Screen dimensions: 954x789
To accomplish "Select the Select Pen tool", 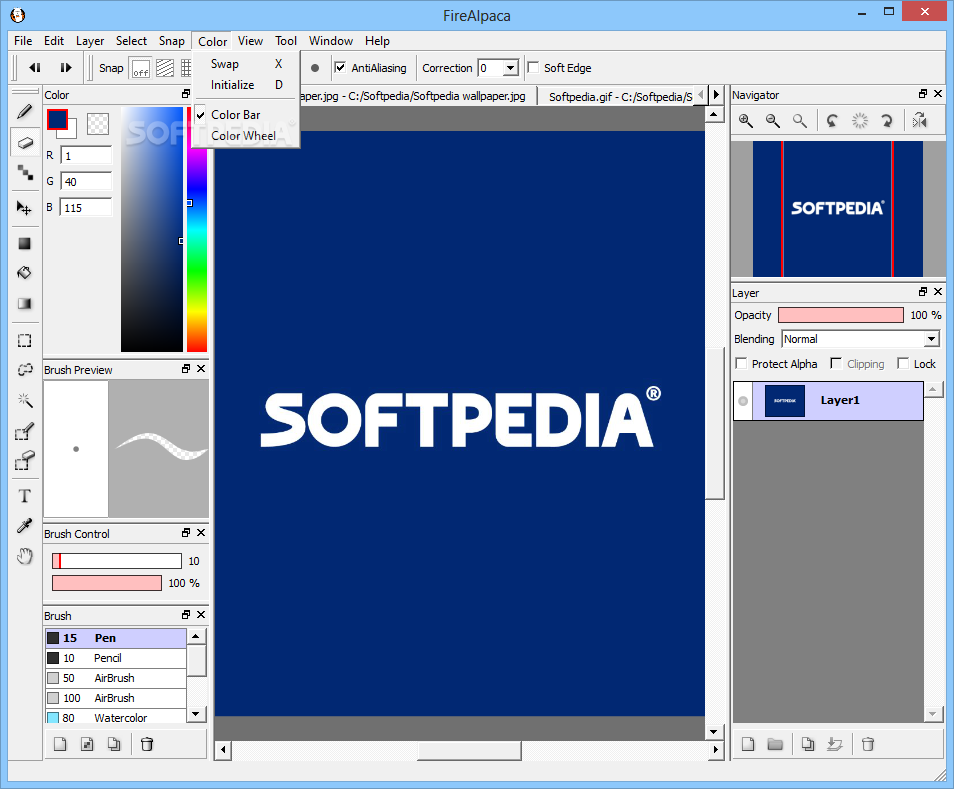I will 24,431.
